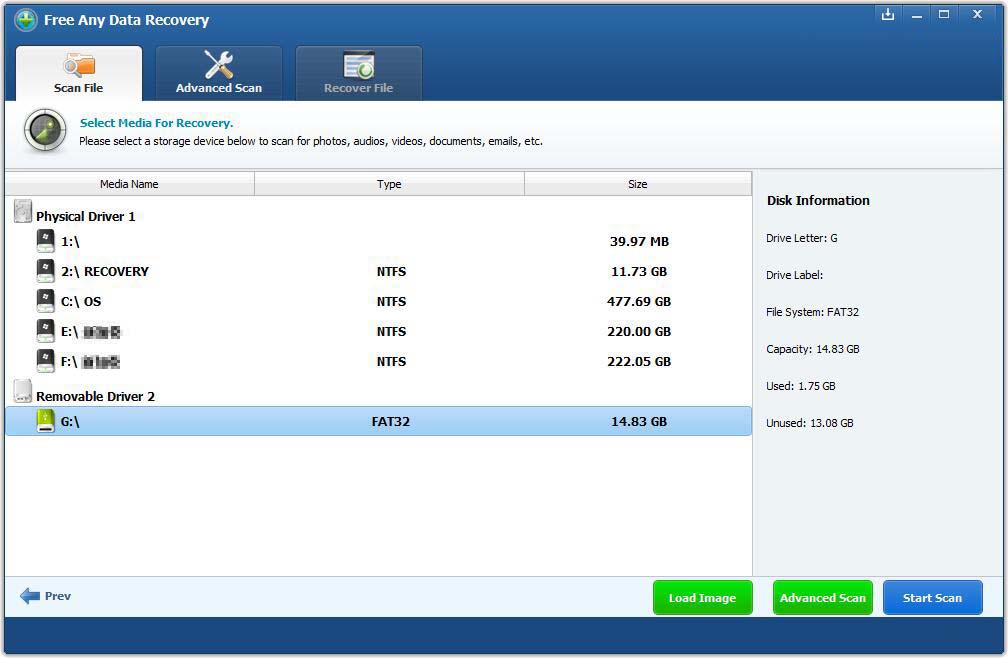Click the drive icon for 2:\ RECOVERY
1008x658 pixels.
pyautogui.click(x=46, y=271)
